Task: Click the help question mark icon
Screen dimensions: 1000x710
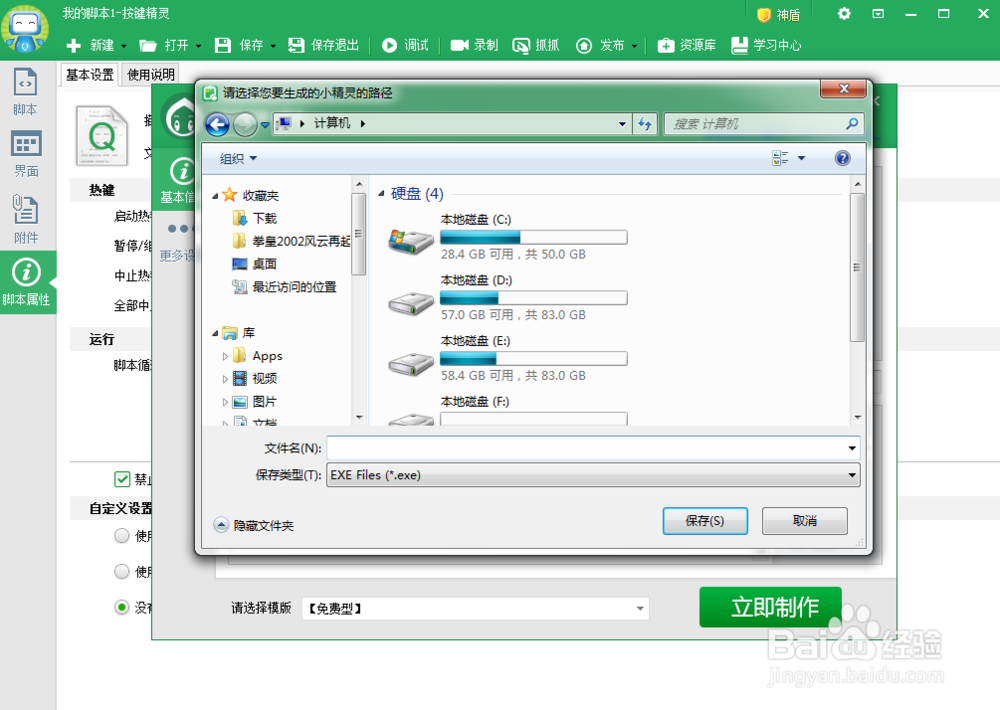Action: (x=842, y=158)
